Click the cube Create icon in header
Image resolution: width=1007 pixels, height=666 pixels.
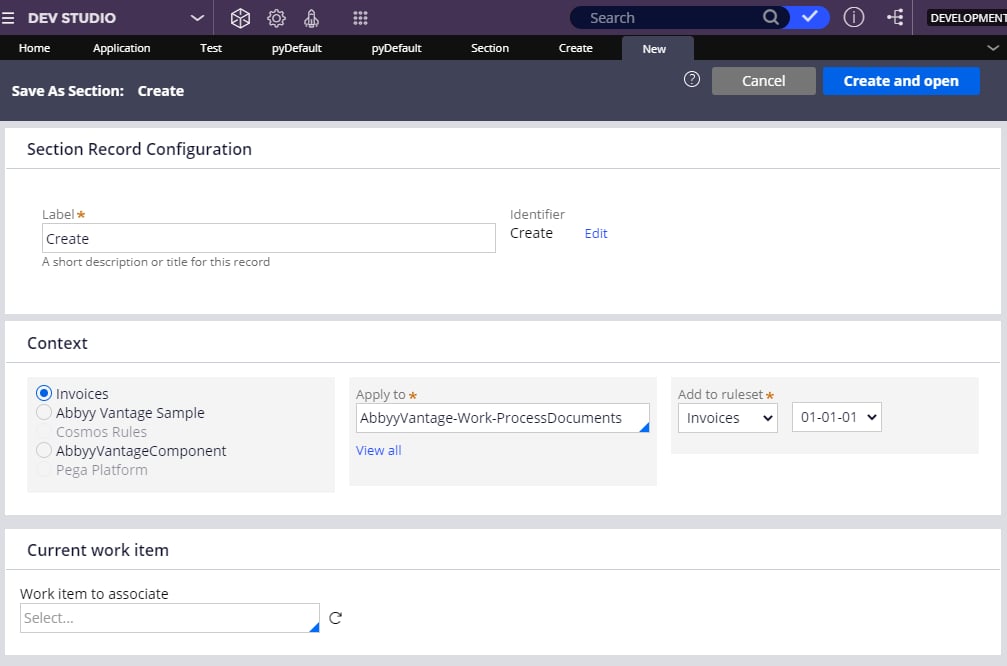click(x=240, y=18)
